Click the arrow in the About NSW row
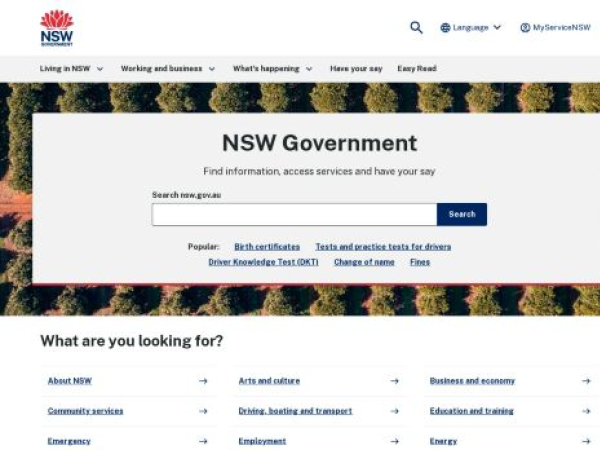Screen dimensions: 600x450 point(203,381)
